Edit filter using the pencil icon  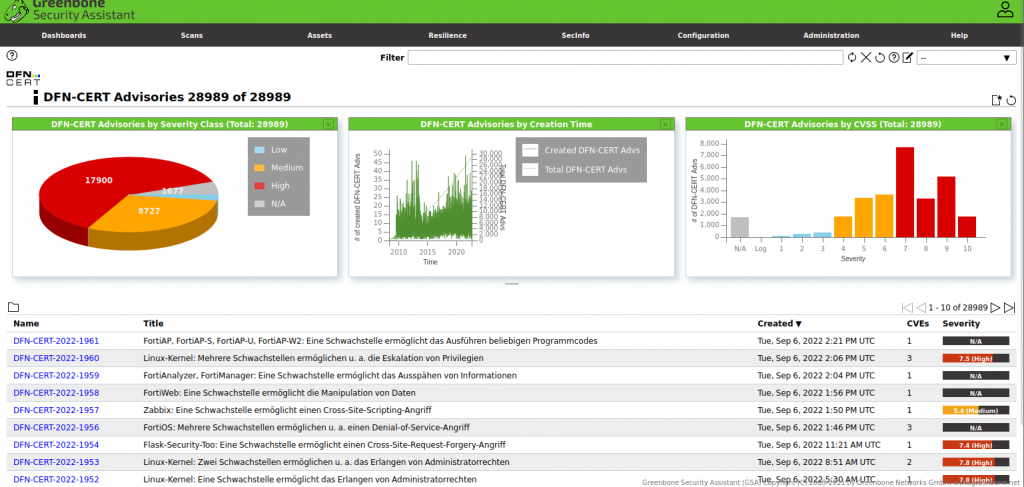coord(907,57)
